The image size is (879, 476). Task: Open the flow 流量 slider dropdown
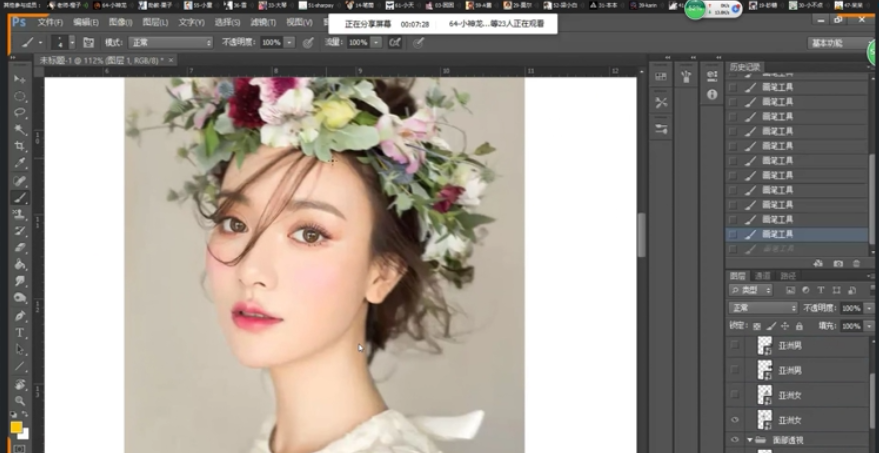376,43
